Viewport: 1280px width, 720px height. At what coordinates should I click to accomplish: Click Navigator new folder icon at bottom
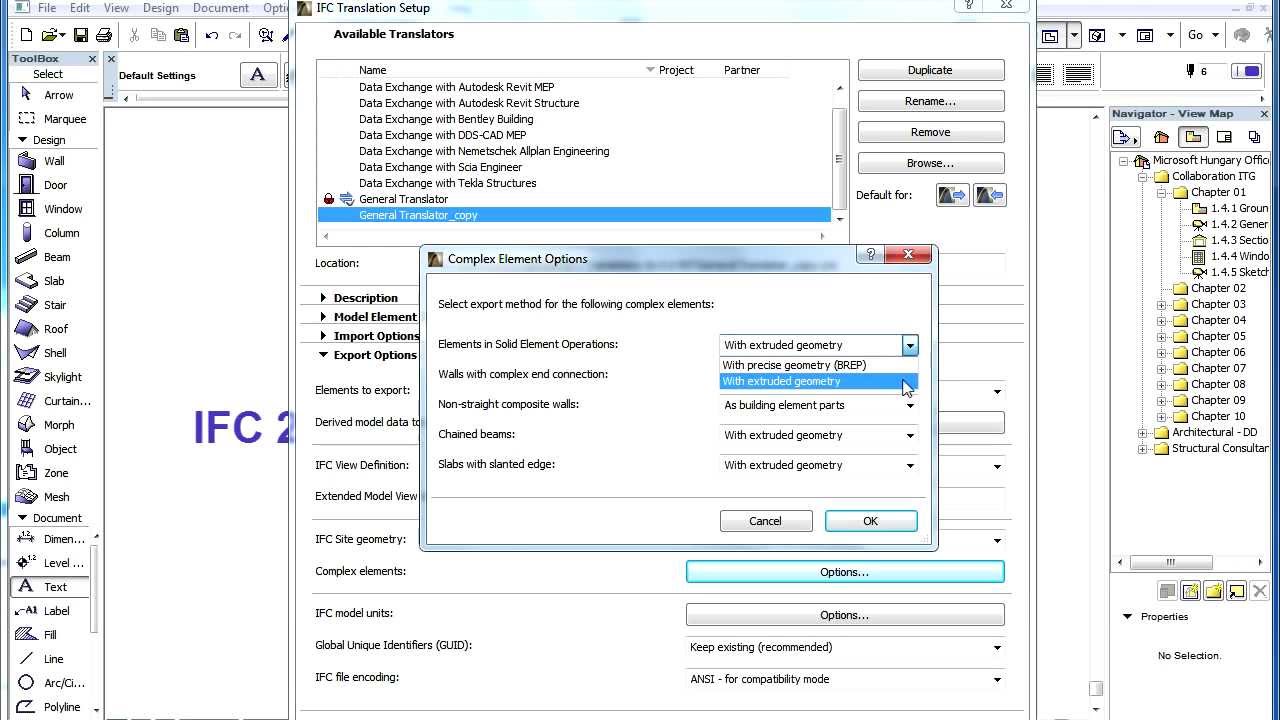pos(1213,592)
